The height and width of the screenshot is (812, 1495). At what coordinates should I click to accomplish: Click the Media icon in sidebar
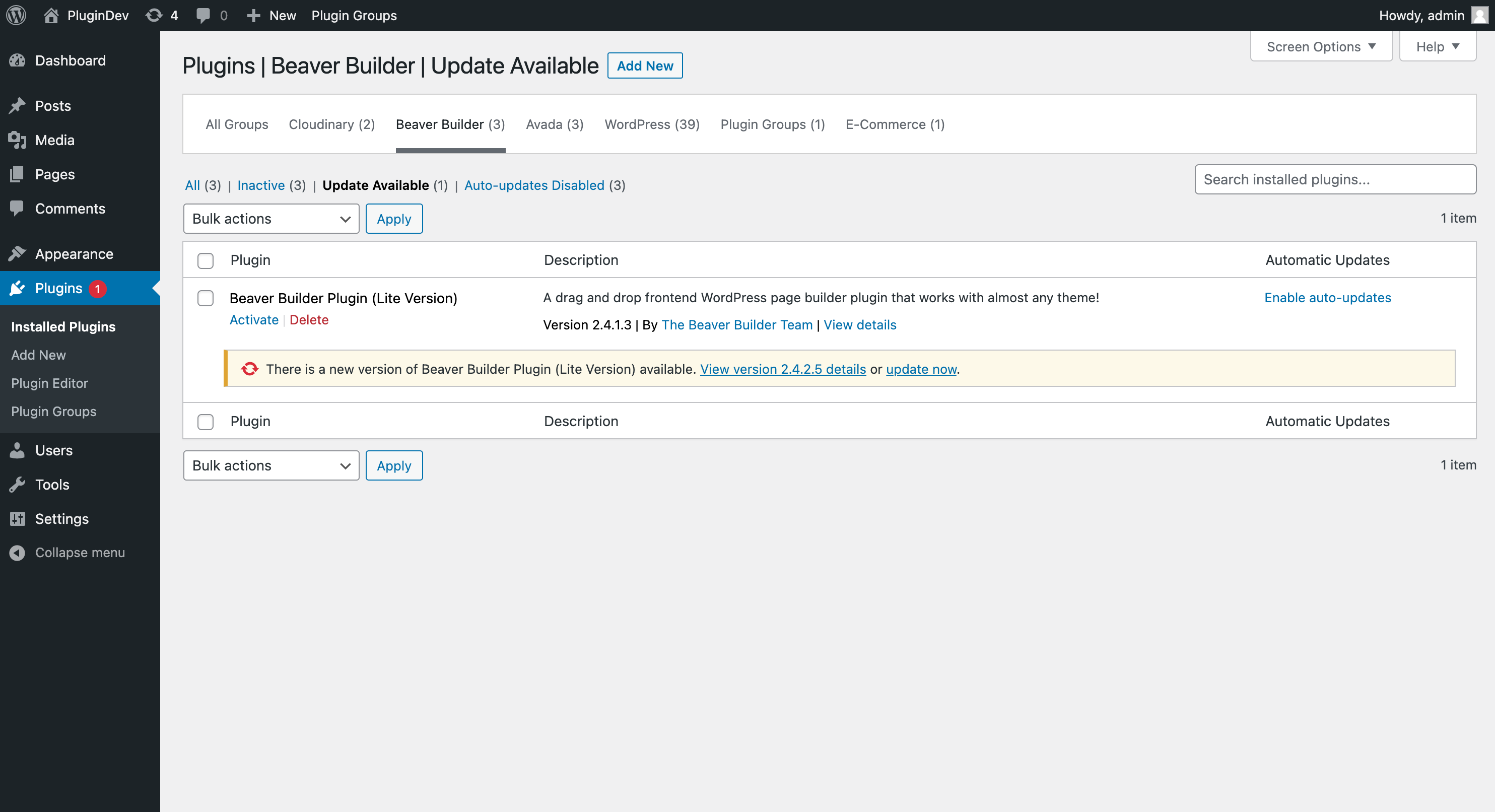coord(18,140)
